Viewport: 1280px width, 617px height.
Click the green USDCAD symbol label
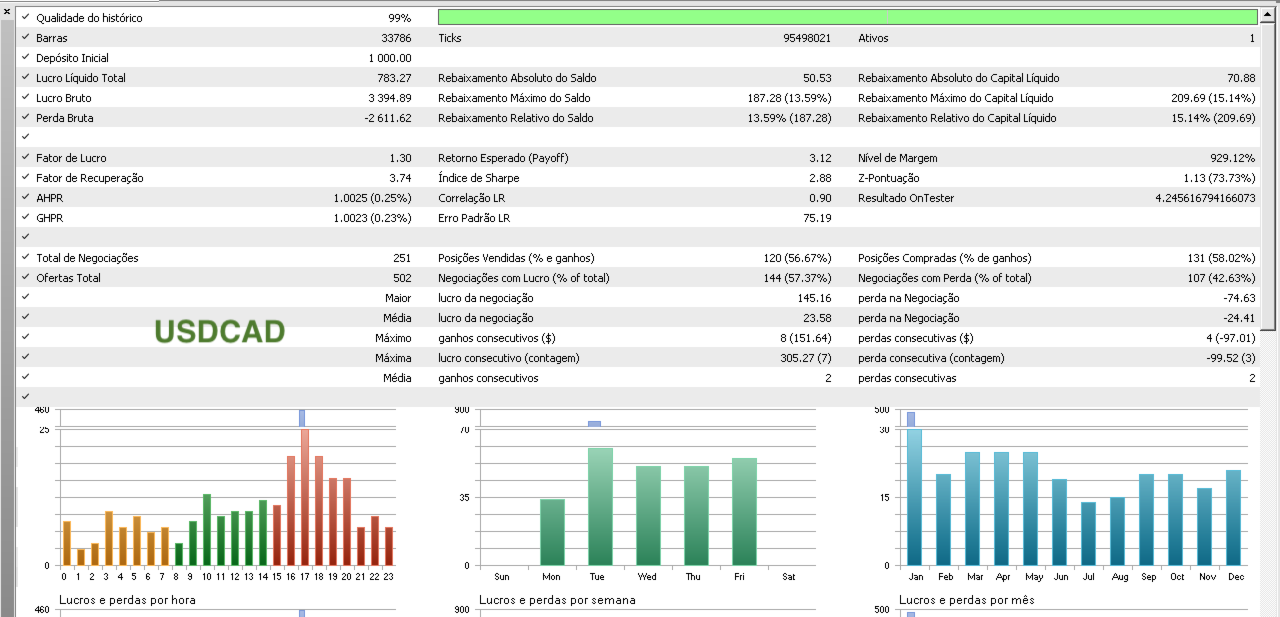pyautogui.click(x=220, y=331)
